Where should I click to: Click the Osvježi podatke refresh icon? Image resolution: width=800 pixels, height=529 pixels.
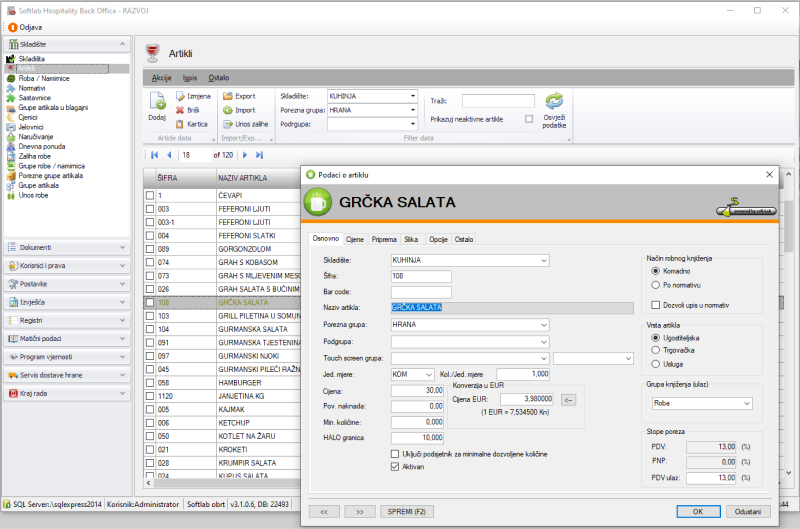coord(554,101)
